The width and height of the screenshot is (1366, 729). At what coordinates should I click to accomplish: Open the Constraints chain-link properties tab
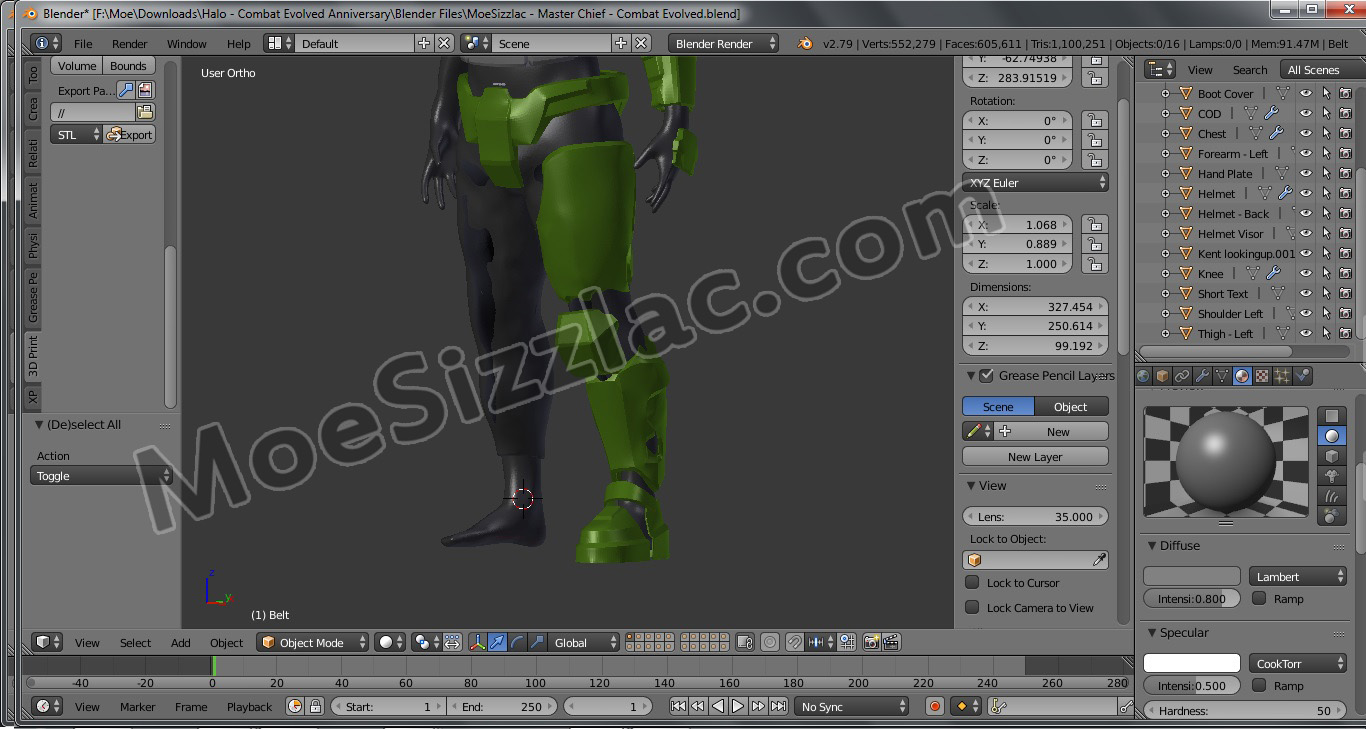point(1182,376)
